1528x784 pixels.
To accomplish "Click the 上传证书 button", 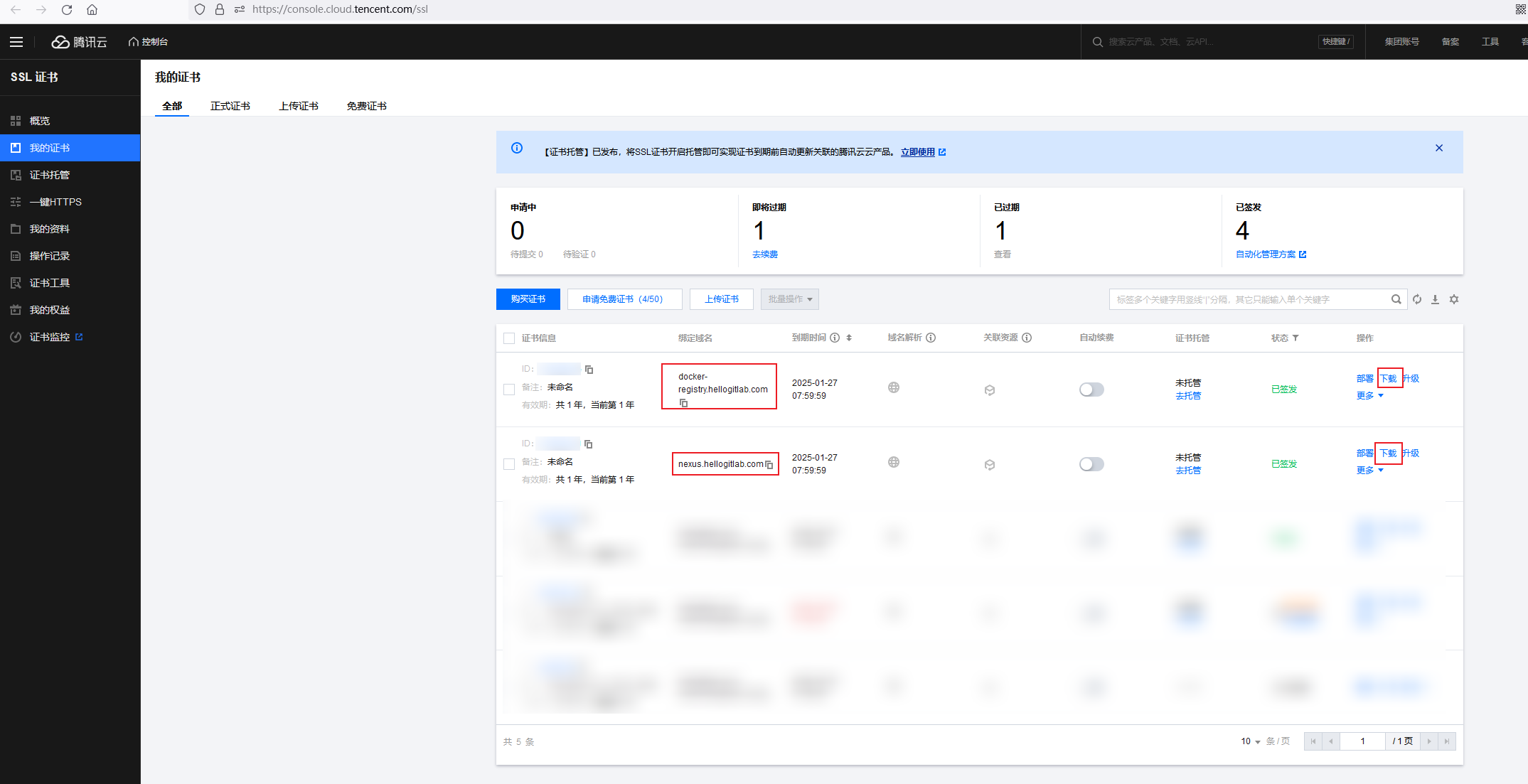I will click(722, 299).
